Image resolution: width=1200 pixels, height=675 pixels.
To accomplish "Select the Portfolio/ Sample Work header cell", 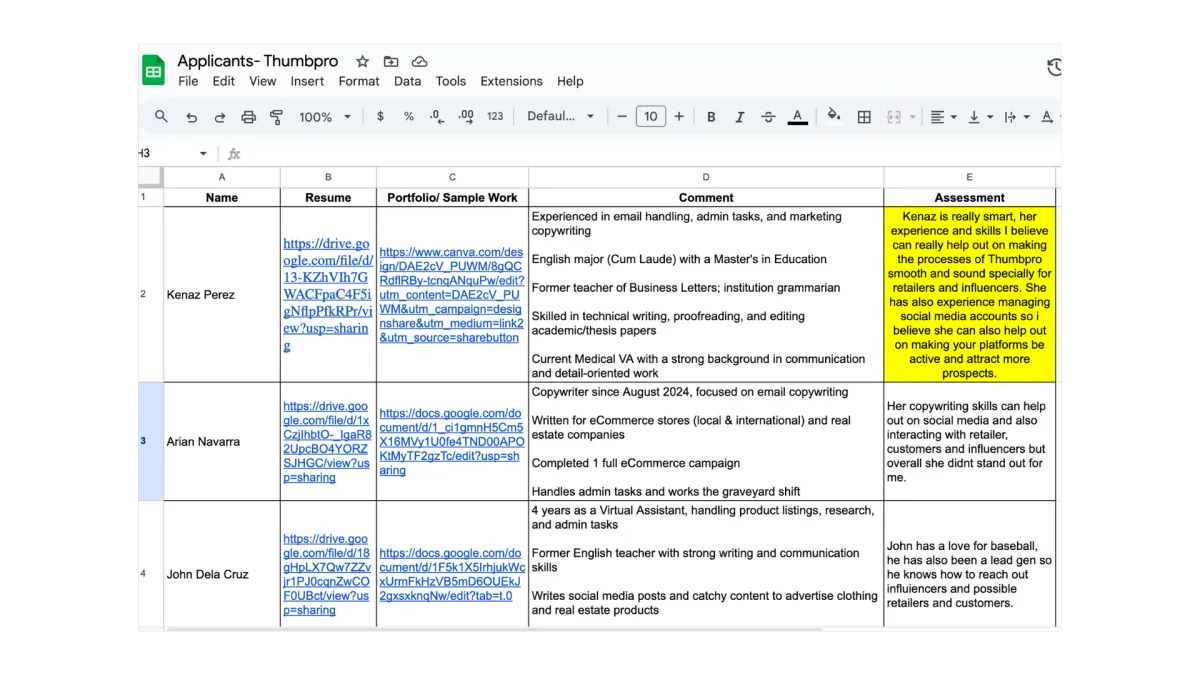I will (453, 197).
